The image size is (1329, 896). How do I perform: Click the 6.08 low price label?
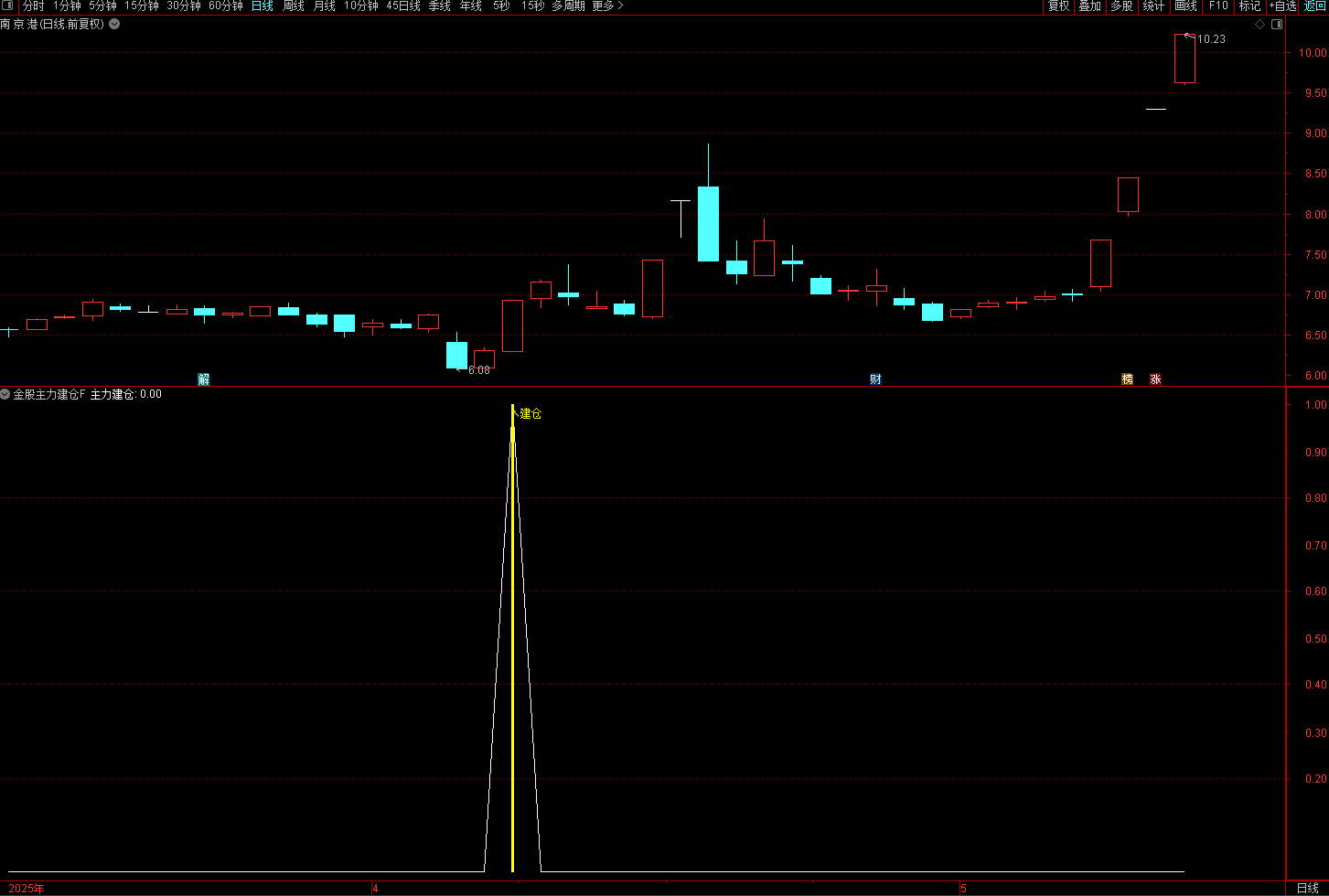click(479, 370)
